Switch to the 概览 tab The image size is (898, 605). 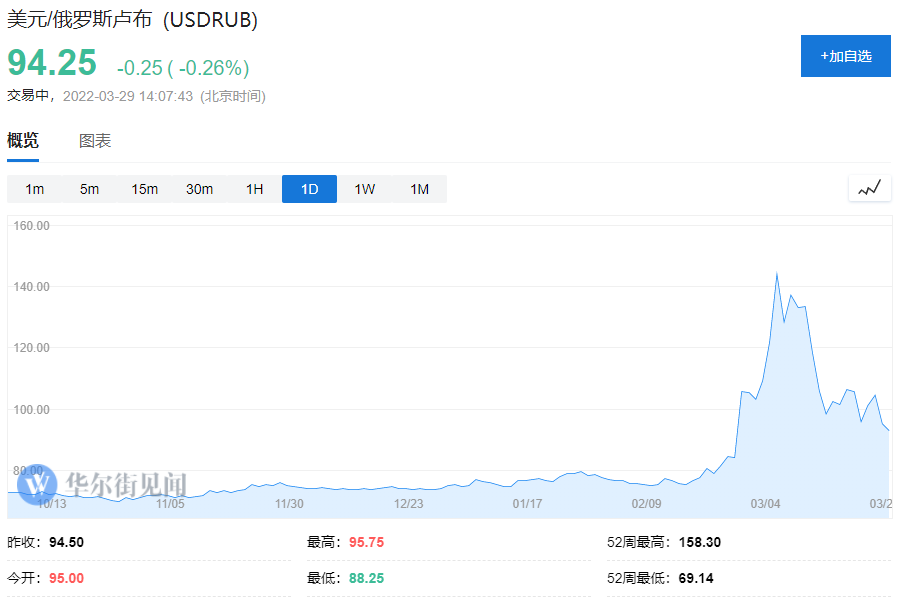click(x=23, y=140)
